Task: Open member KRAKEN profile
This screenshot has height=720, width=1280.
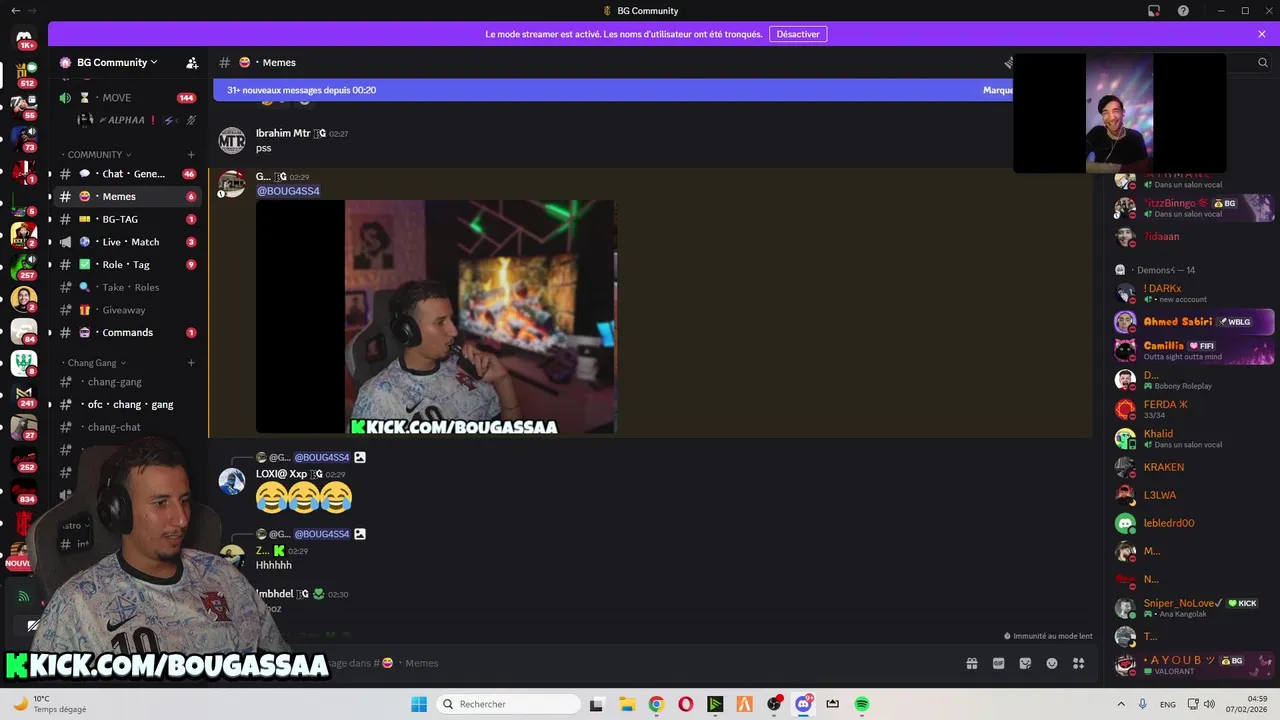Action: pos(1194,467)
